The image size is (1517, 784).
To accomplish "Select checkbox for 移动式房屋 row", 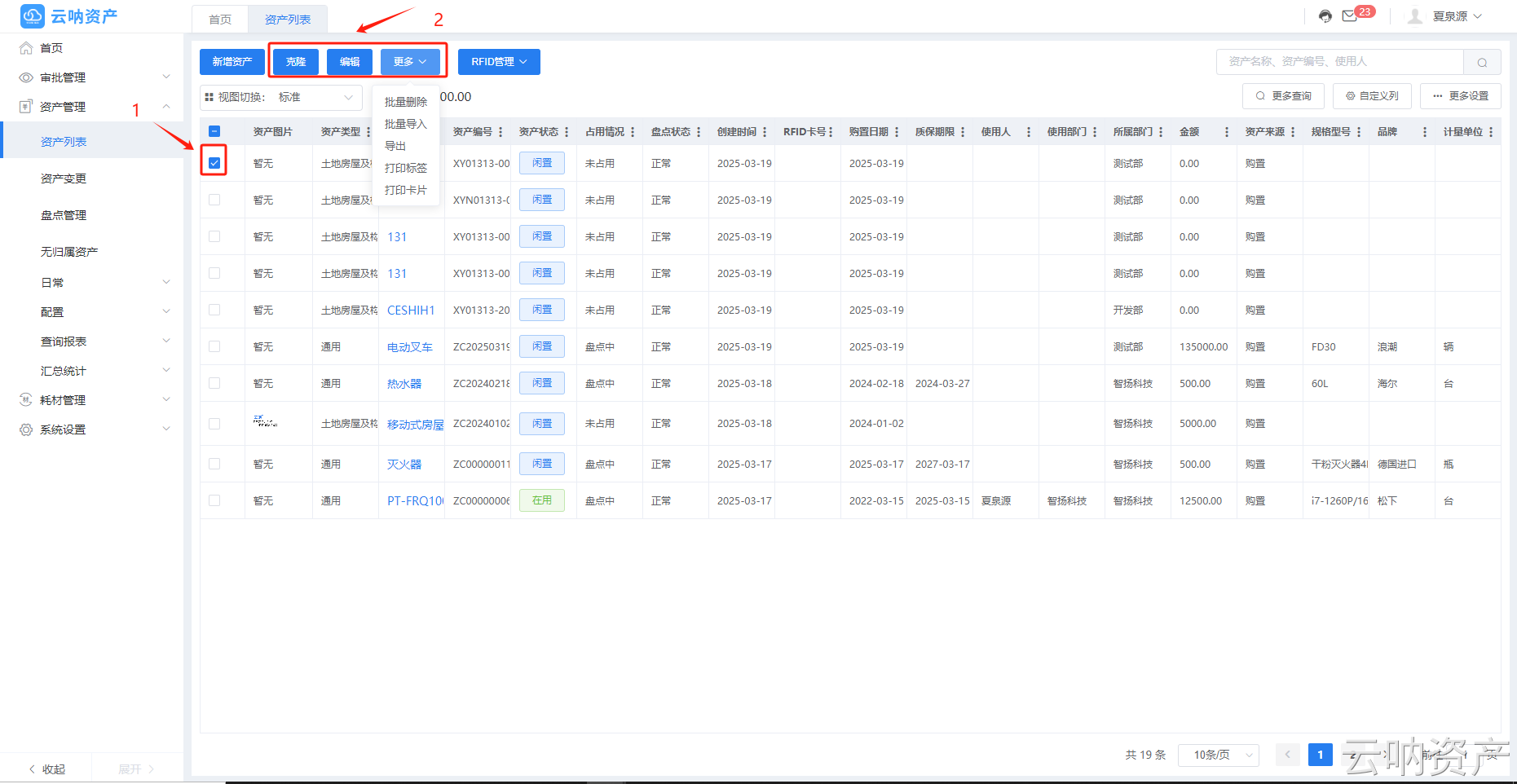I will coord(214,424).
